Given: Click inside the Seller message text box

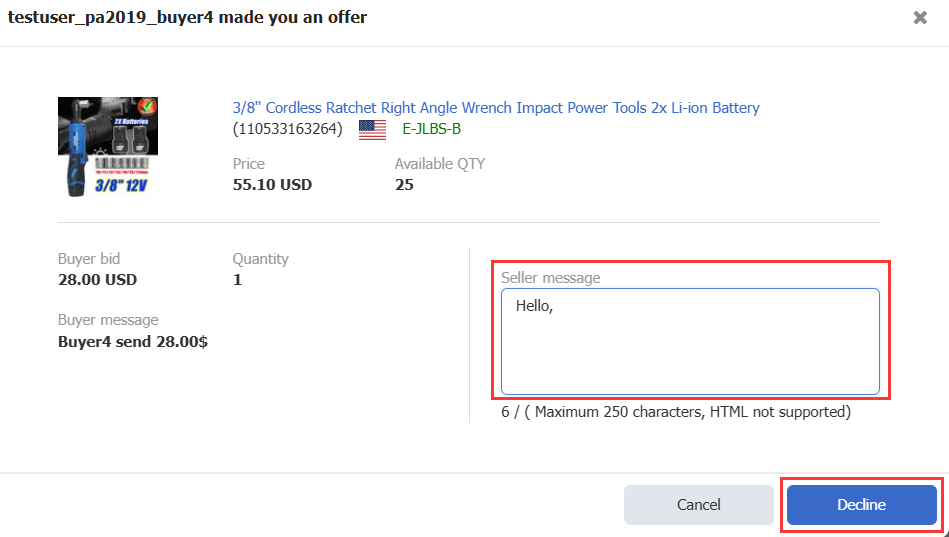Looking at the screenshot, I should (x=690, y=342).
